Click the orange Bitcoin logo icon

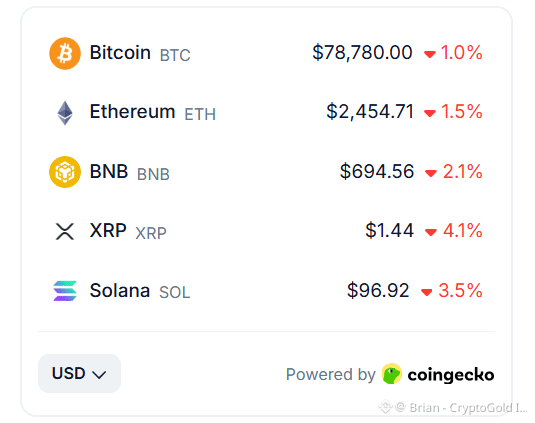[x=65, y=53]
